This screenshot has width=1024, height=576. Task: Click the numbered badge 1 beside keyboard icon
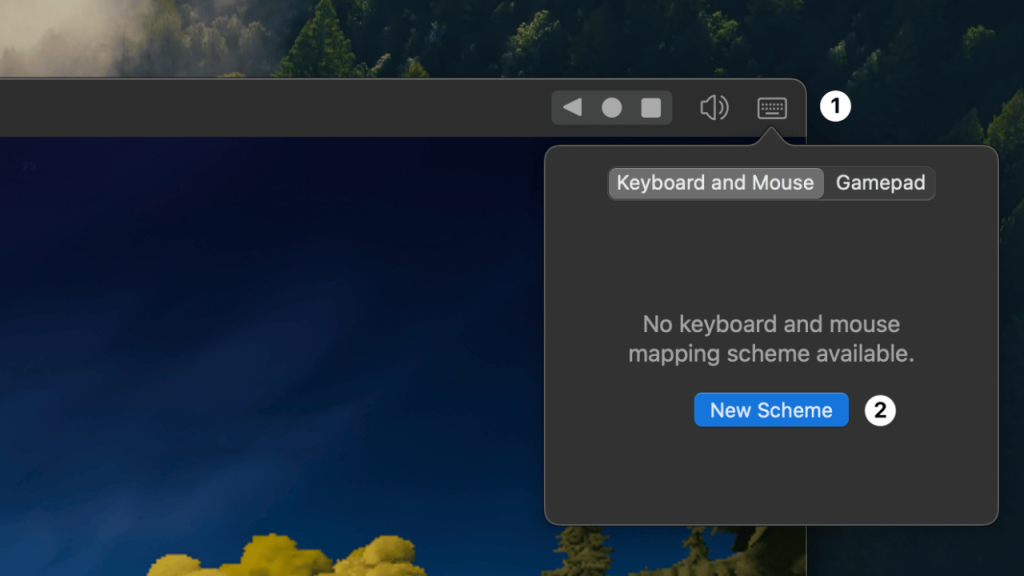(835, 107)
